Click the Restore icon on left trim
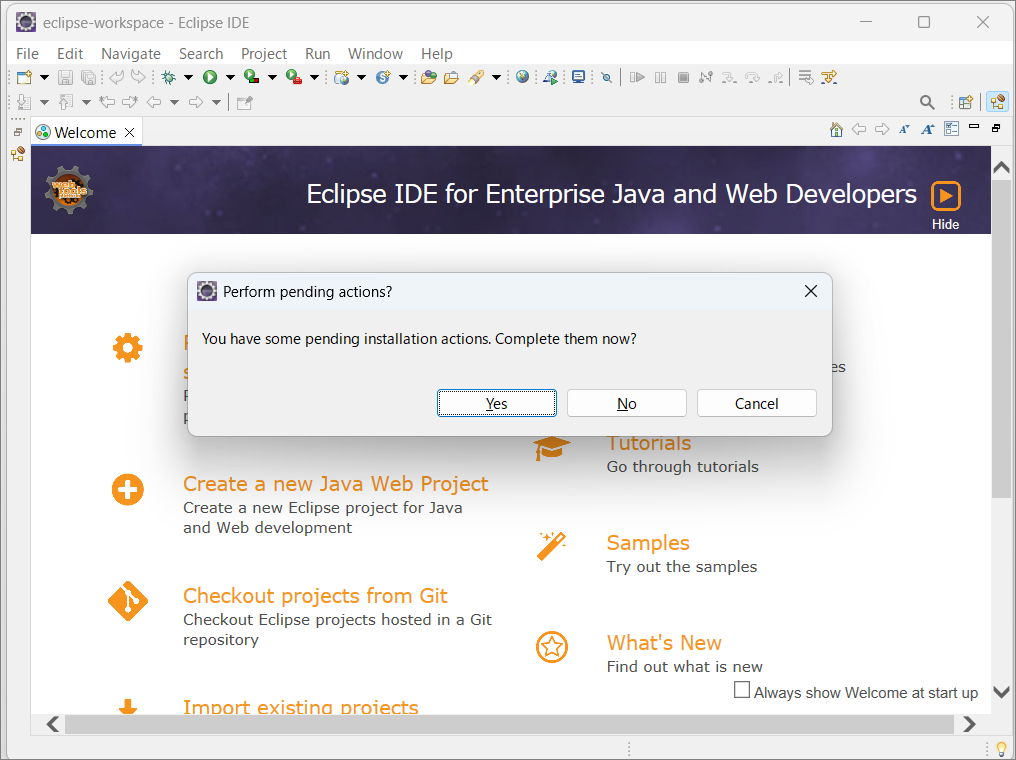1016x760 pixels. click(x=18, y=132)
